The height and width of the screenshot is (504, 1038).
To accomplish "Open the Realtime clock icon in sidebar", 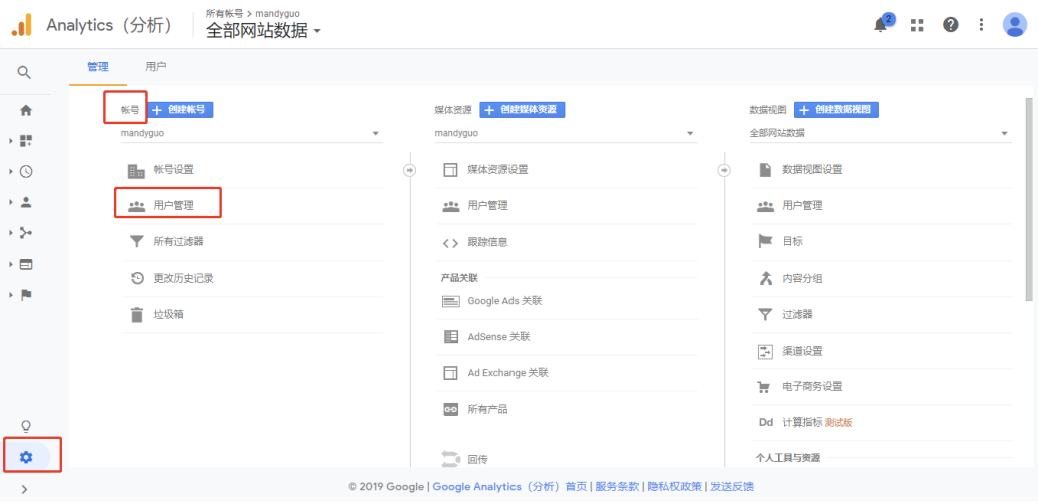I will [26, 172].
